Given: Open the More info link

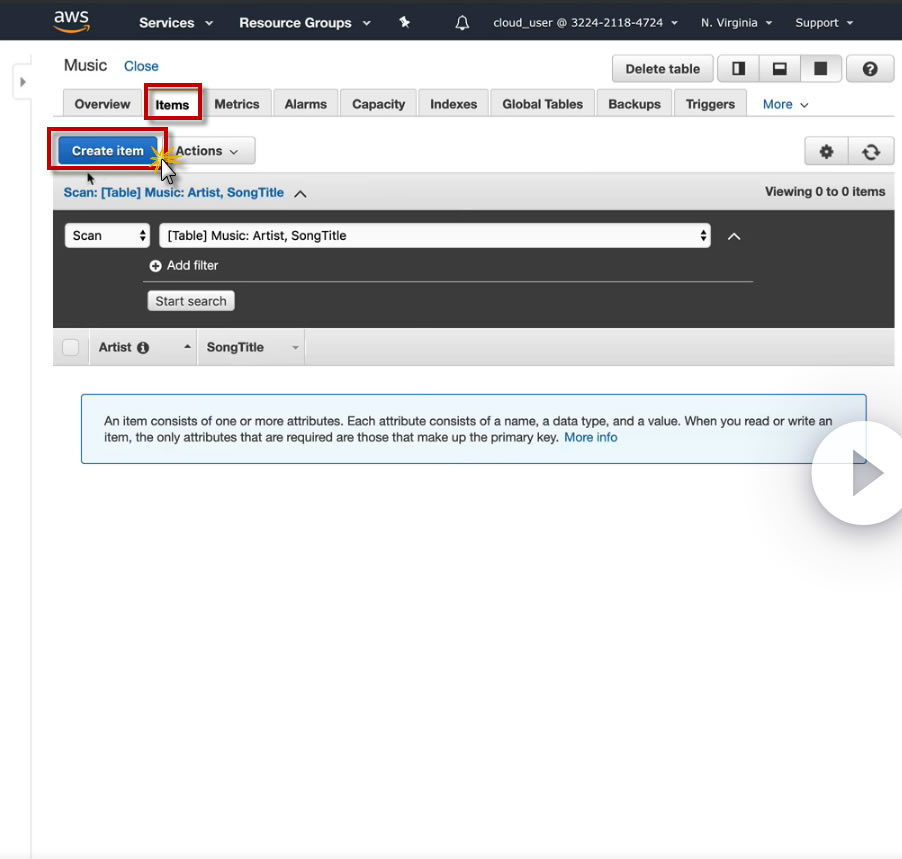Looking at the screenshot, I should coord(590,437).
